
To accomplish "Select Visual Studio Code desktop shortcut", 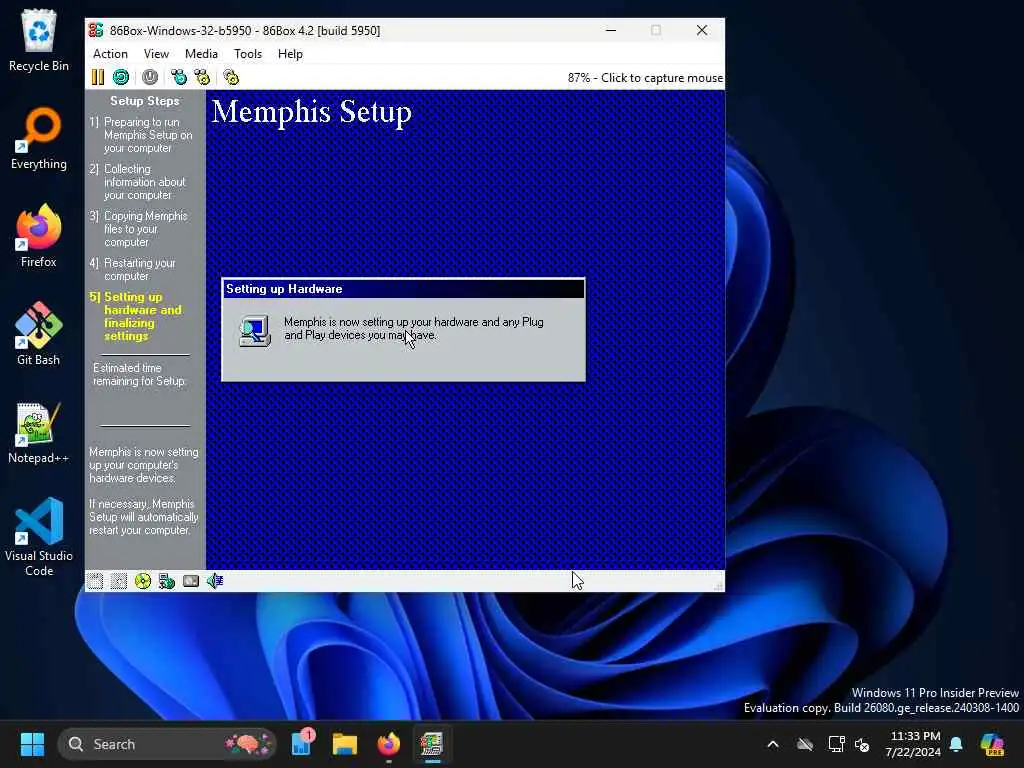I will [x=39, y=537].
